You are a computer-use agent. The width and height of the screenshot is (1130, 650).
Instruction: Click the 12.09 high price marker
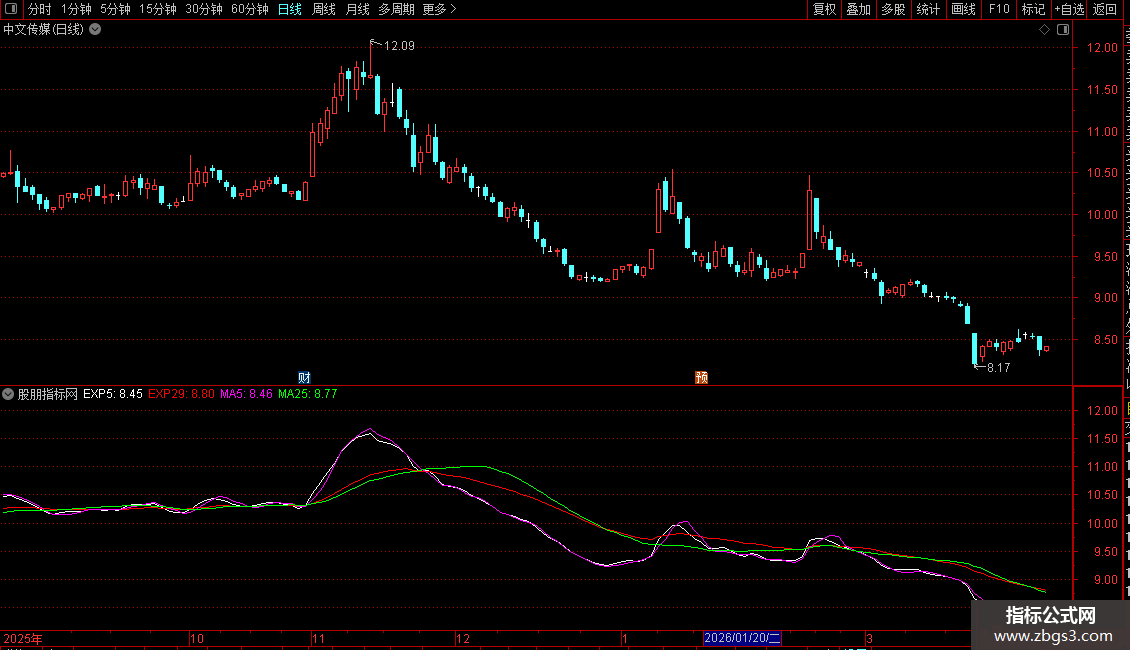pyautogui.click(x=398, y=46)
